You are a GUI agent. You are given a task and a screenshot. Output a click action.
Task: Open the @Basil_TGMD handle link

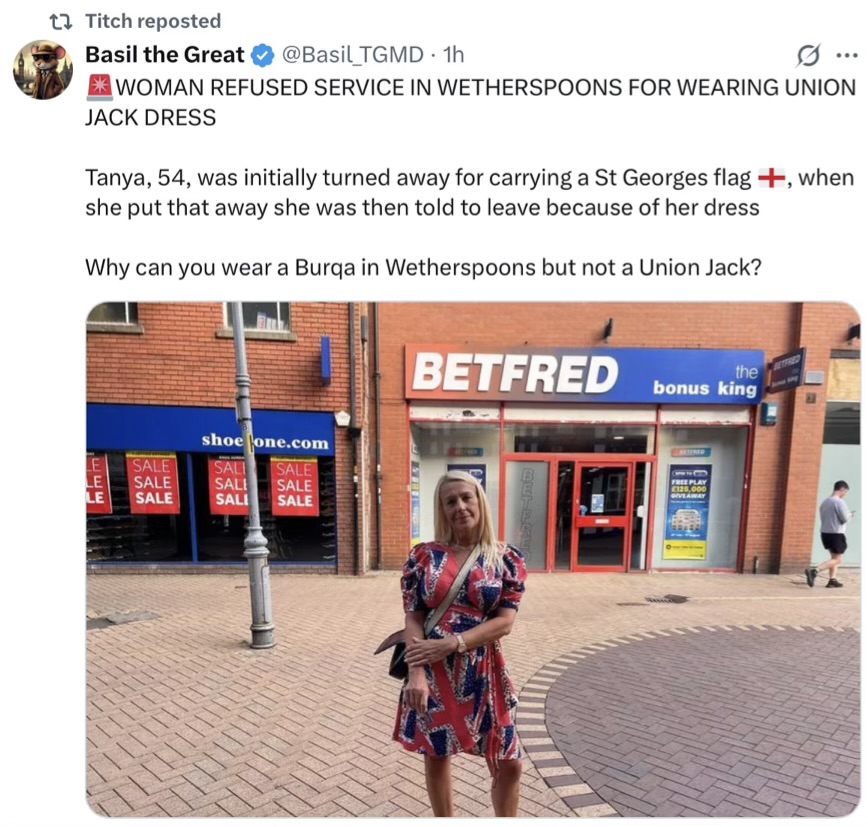(x=352, y=55)
